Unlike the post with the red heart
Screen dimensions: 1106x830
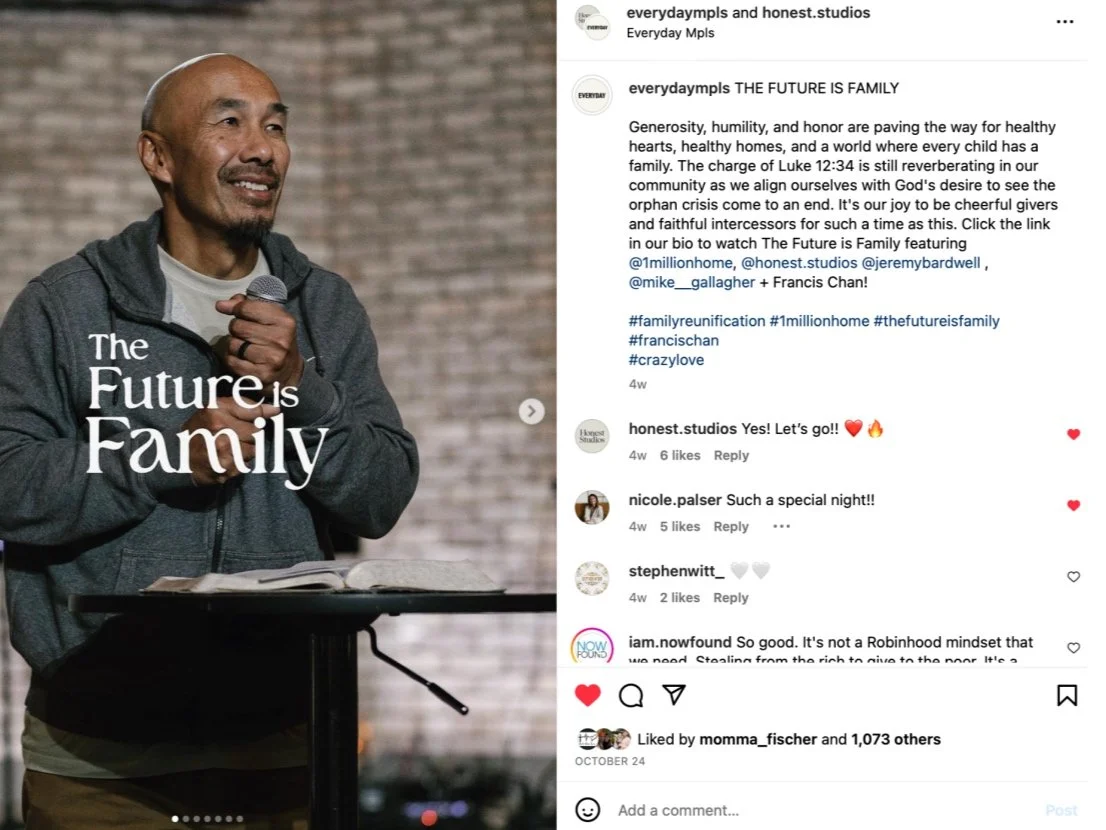[588, 695]
